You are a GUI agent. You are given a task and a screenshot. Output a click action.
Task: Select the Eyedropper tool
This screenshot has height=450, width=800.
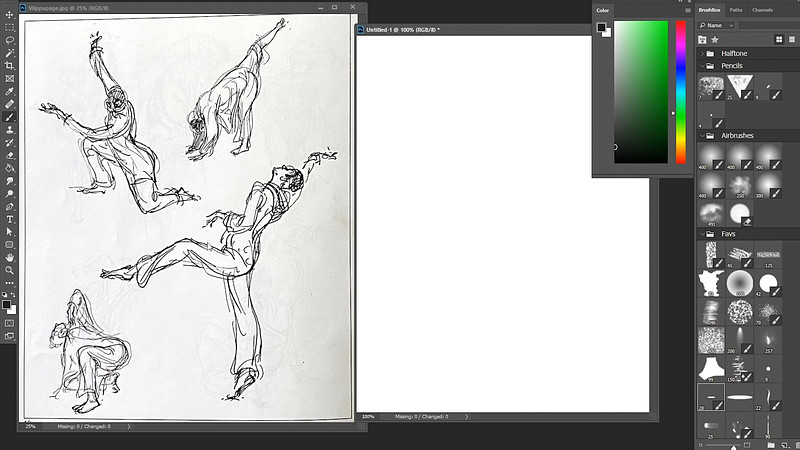[x=9, y=91]
